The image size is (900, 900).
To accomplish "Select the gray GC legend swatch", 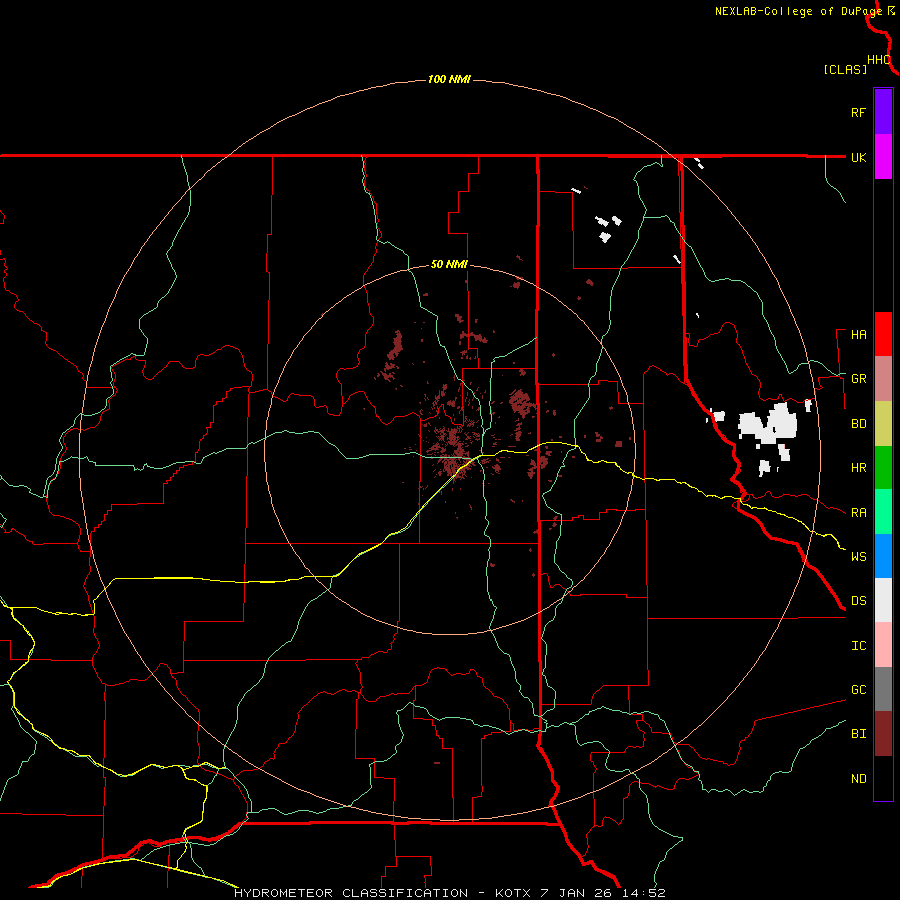I will [x=883, y=689].
